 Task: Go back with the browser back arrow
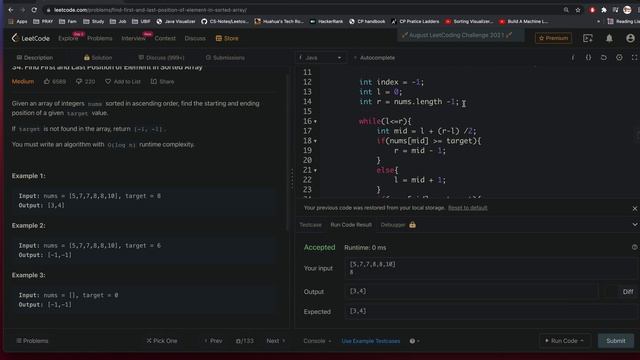click(x=11, y=10)
